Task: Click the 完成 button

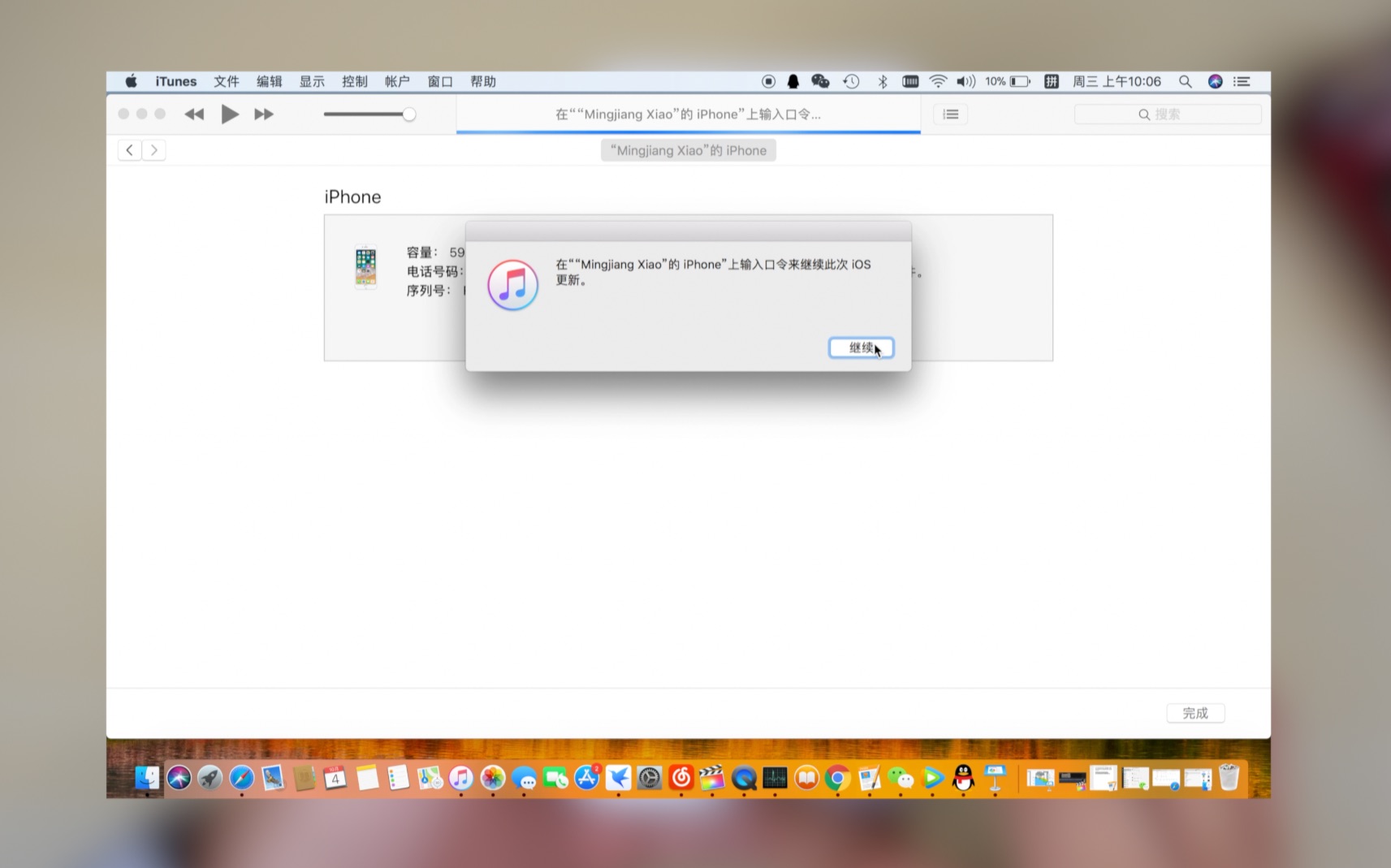Action: pos(1195,713)
